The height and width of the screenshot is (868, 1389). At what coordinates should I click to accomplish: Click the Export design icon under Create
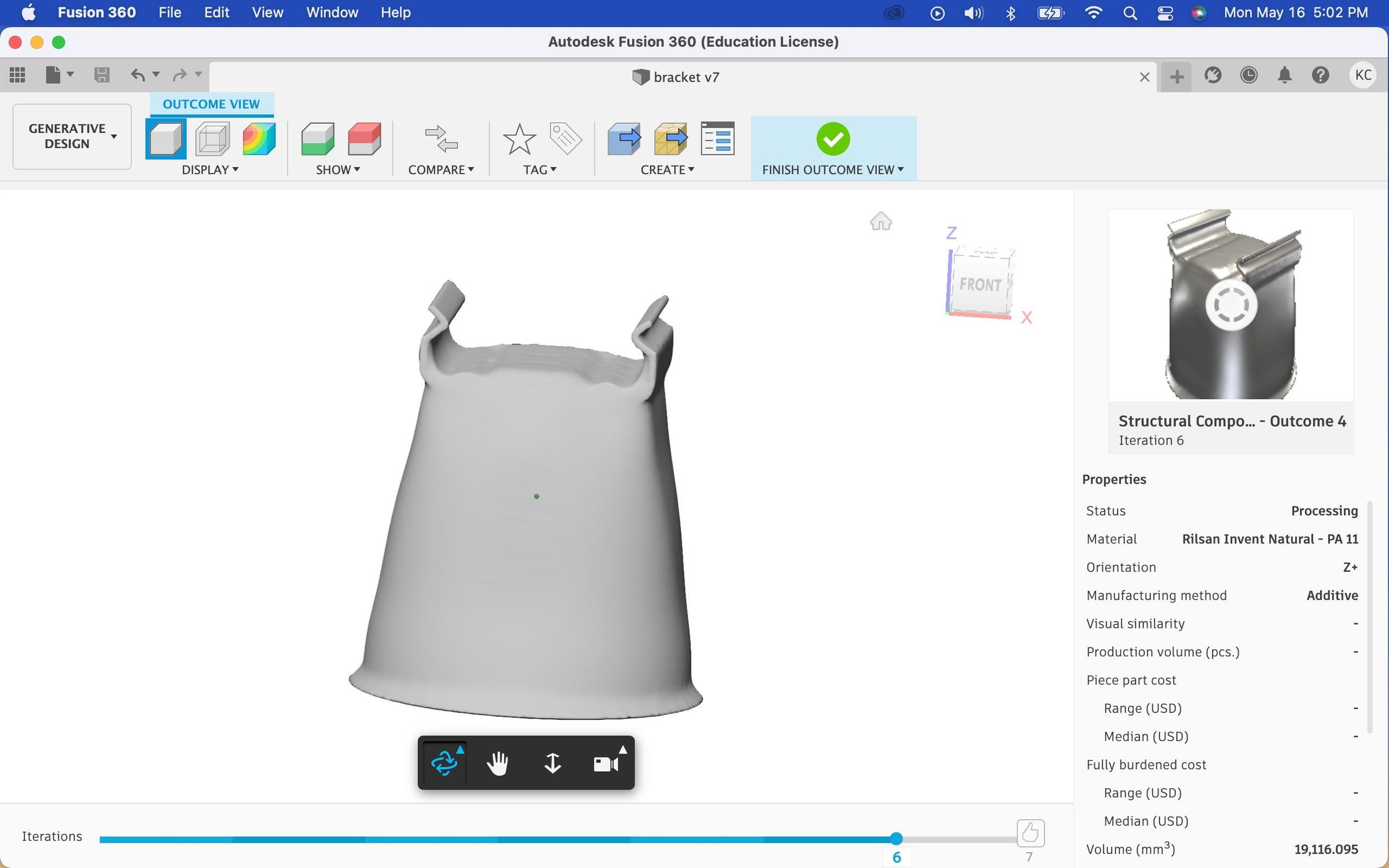(x=624, y=139)
